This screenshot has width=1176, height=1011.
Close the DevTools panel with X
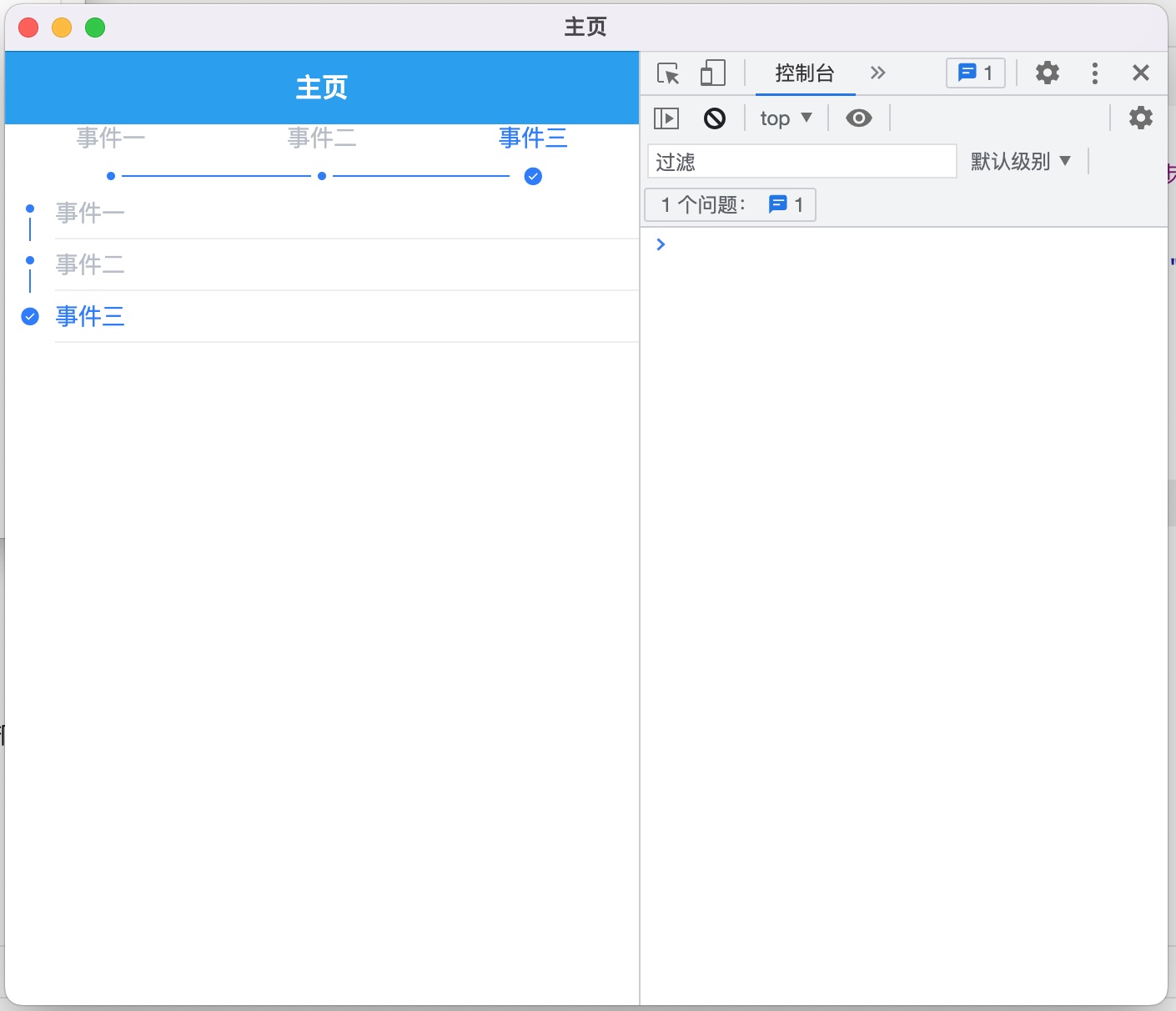tap(1141, 73)
